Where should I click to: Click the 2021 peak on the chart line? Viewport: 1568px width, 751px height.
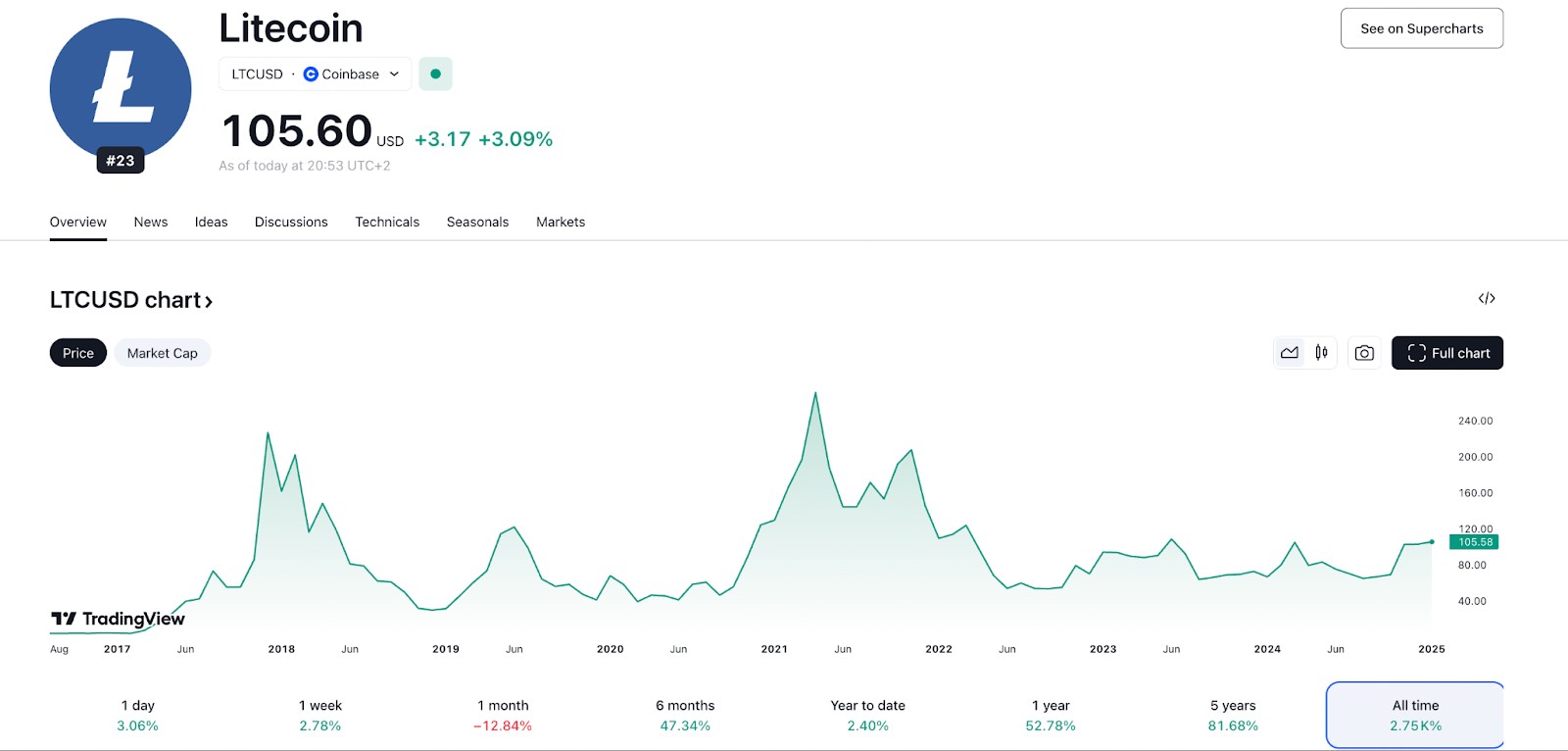pos(815,393)
